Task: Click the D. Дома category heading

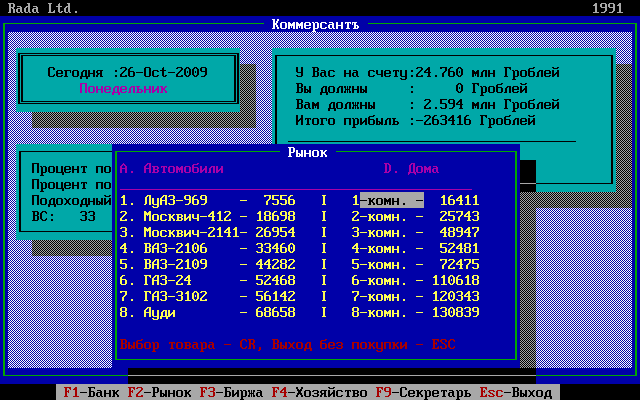Action: (x=411, y=169)
